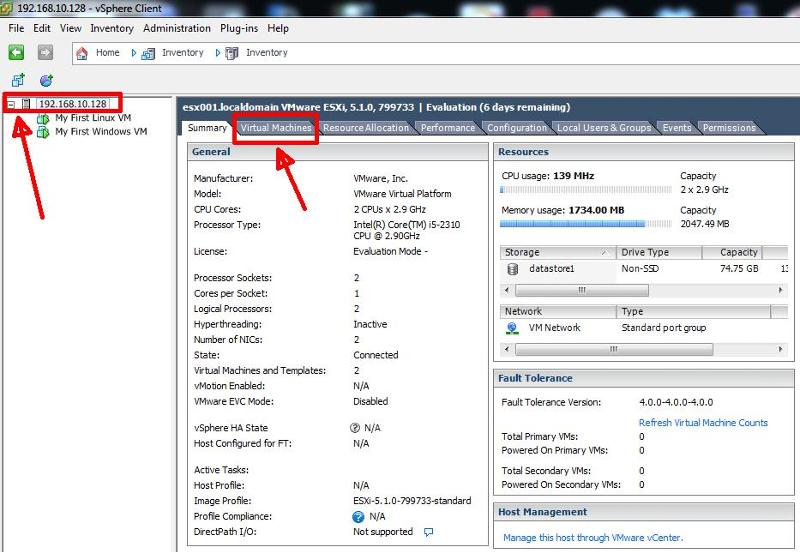Click the VM Network globe icon
This screenshot has width=800, height=552.
click(512, 328)
